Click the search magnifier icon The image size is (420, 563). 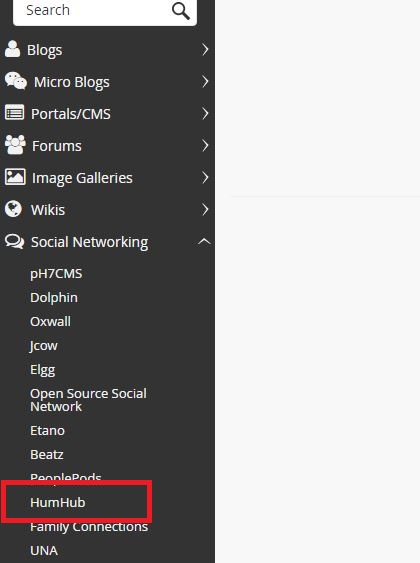click(x=181, y=11)
